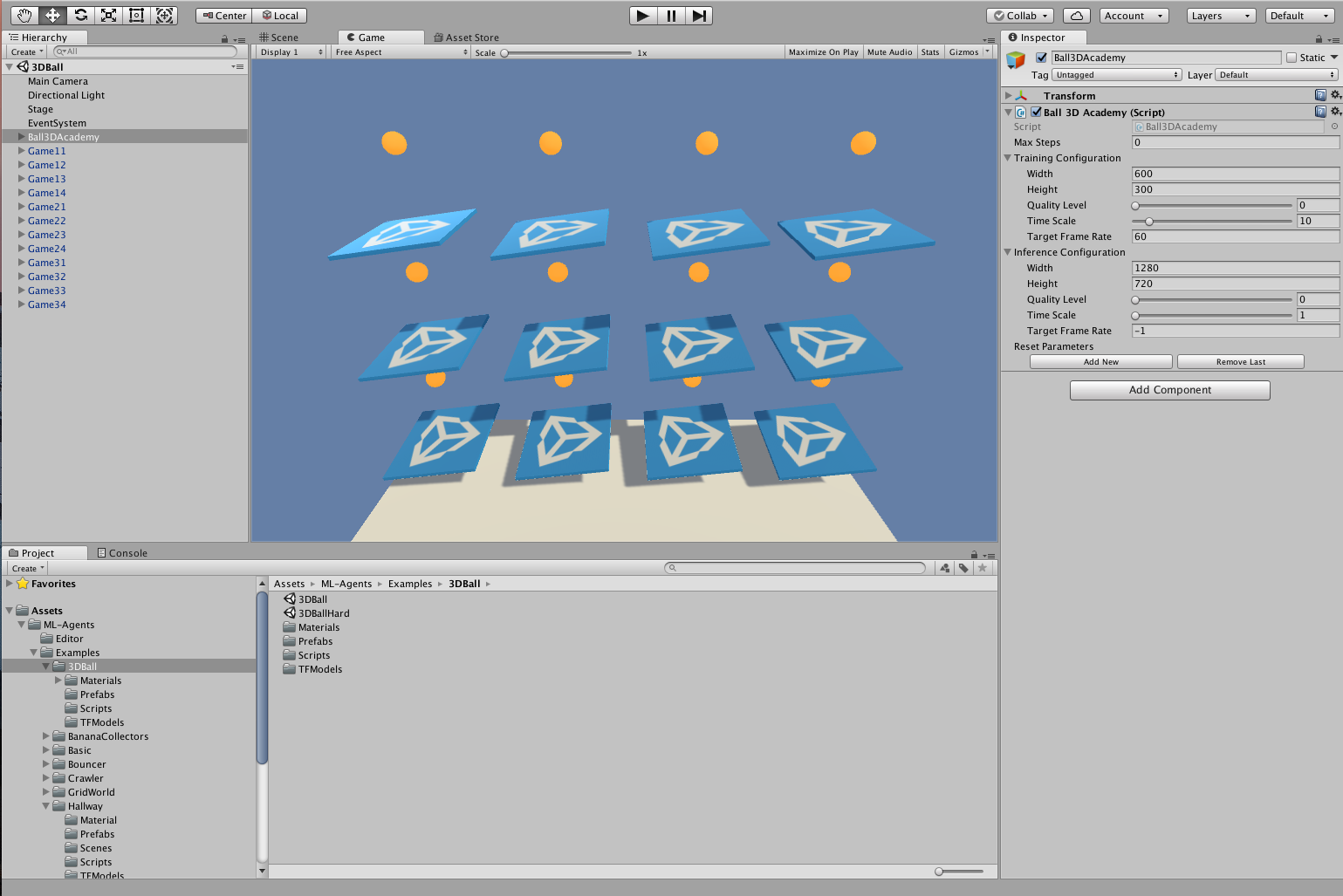Toggle the Hierarchy panel lock icon

[x=224, y=39]
